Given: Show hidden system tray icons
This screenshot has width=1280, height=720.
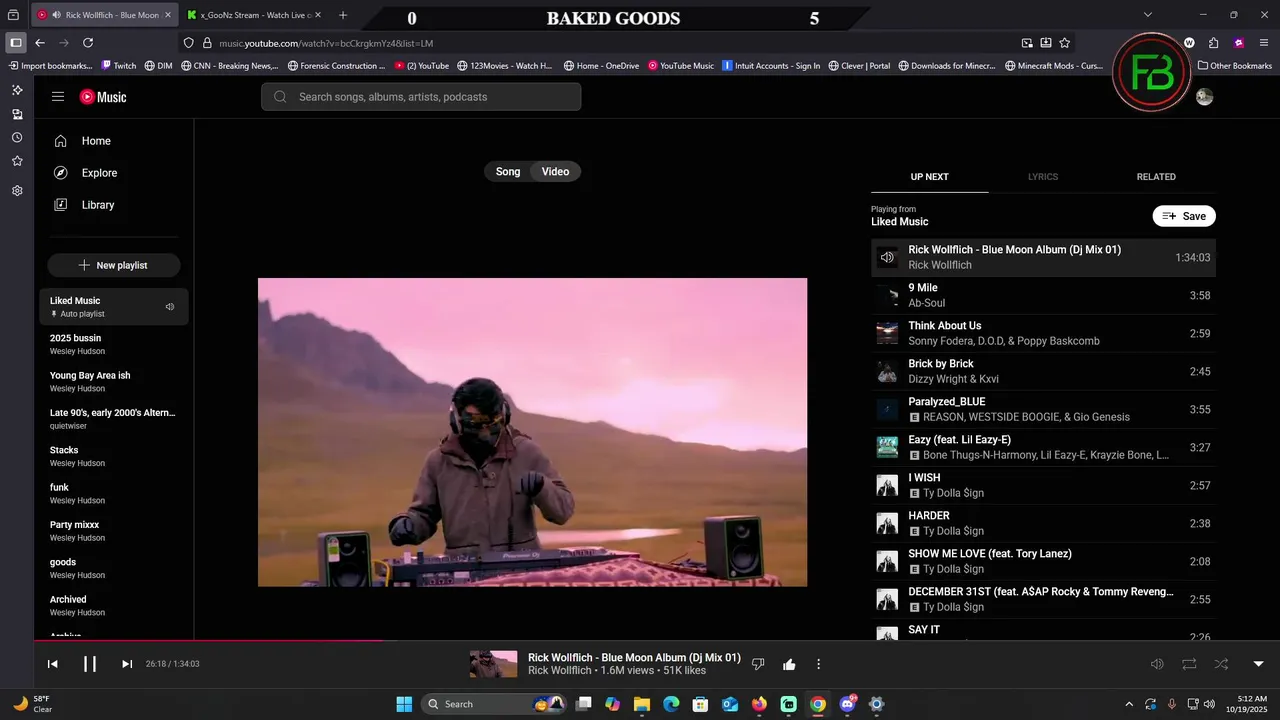Looking at the screenshot, I should point(1129,704).
